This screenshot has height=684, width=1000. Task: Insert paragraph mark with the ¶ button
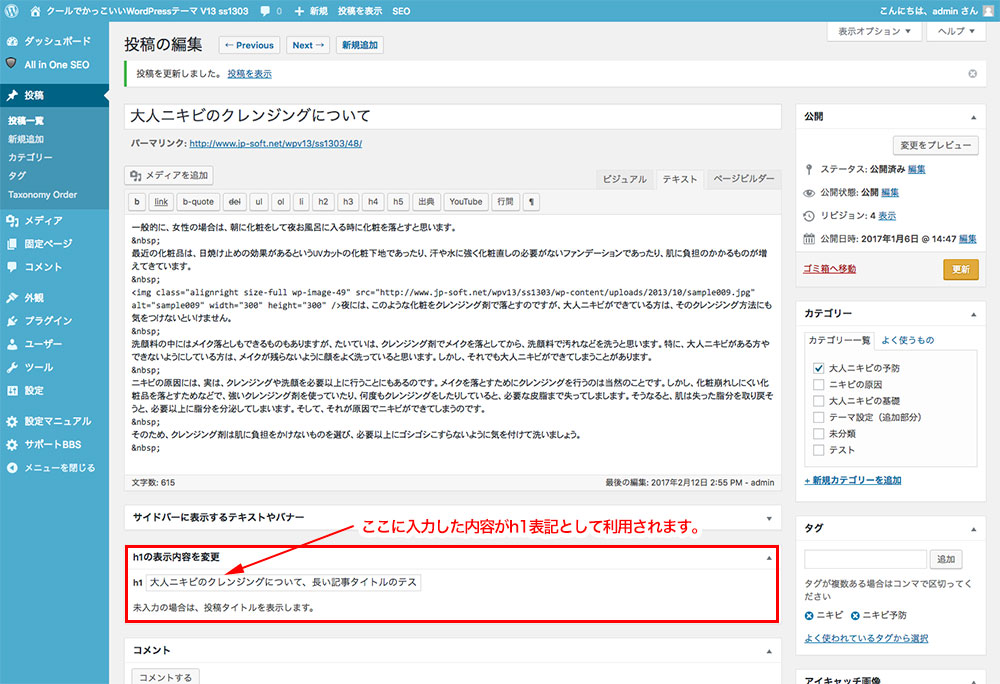point(531,202)
